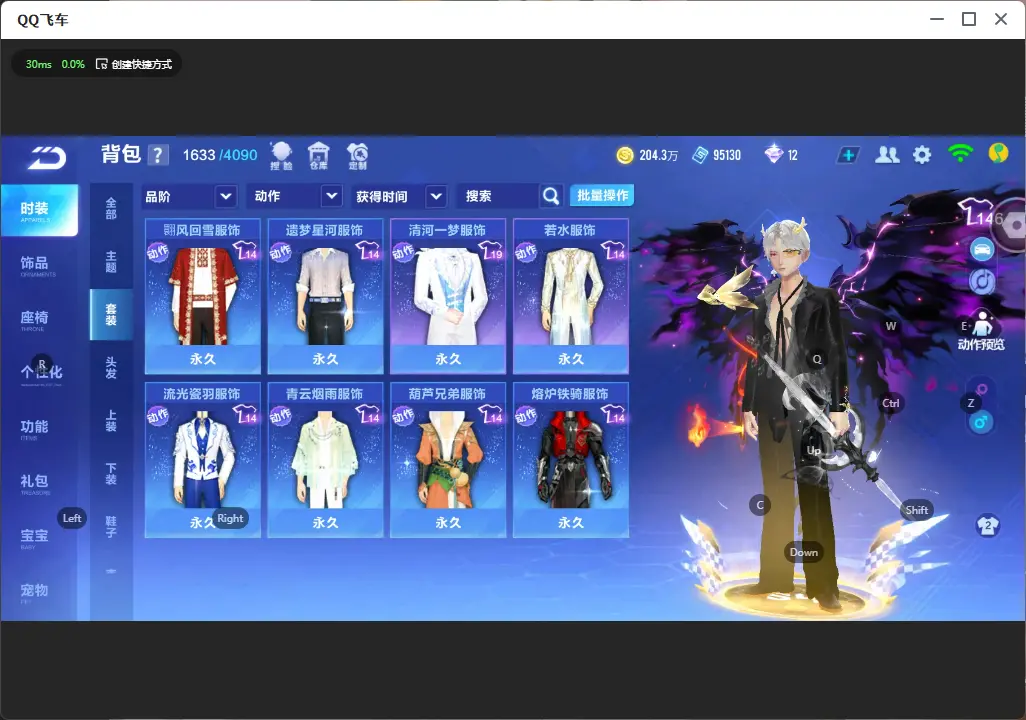Image resolution: width=1026 pixels, height=720 pixels.
Task: Click the plus recharge button
Action: (x=848, y=155)
